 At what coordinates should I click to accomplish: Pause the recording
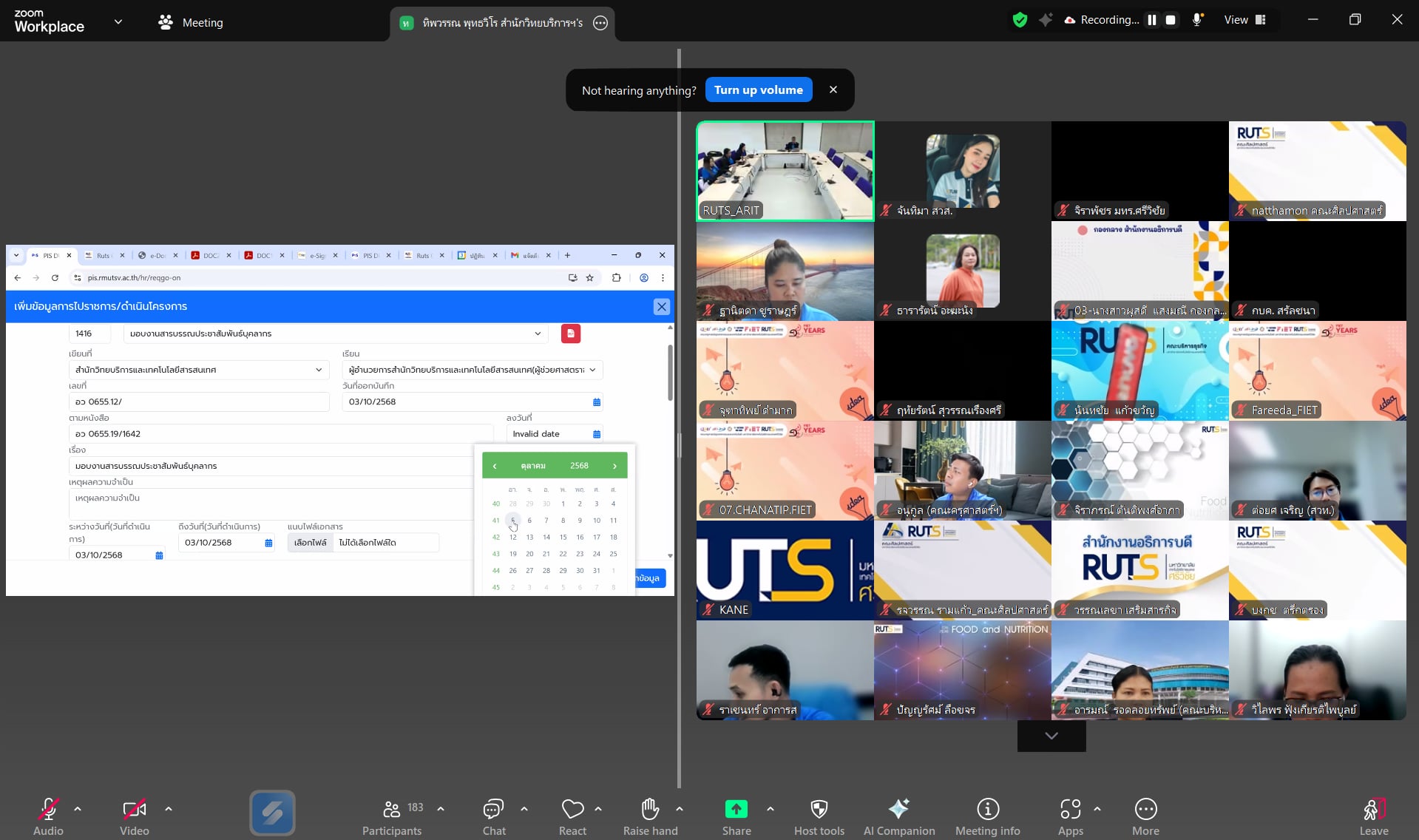pos(1151,21)
